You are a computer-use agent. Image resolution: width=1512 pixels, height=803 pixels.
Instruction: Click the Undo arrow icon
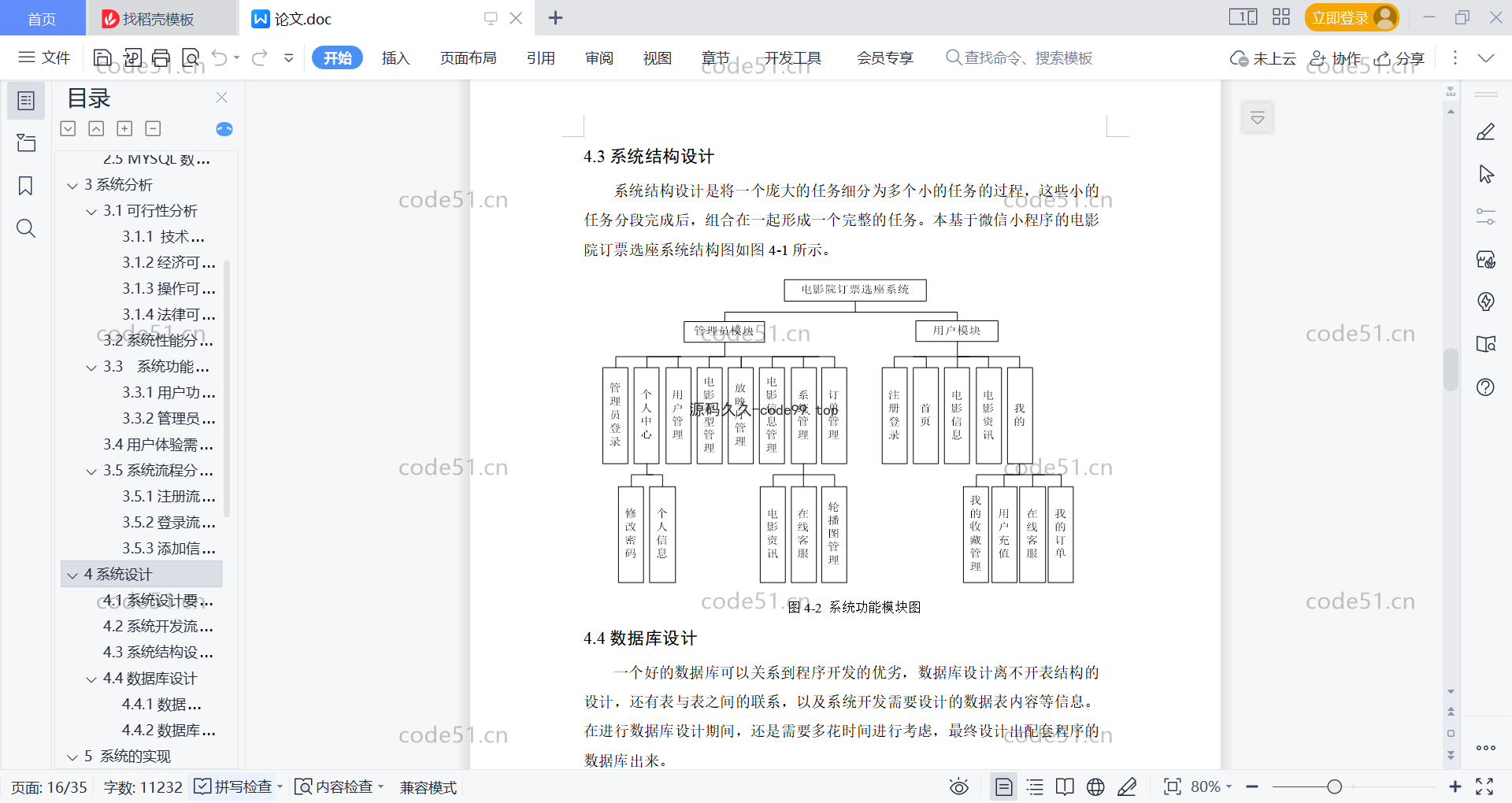pos(220,57)
